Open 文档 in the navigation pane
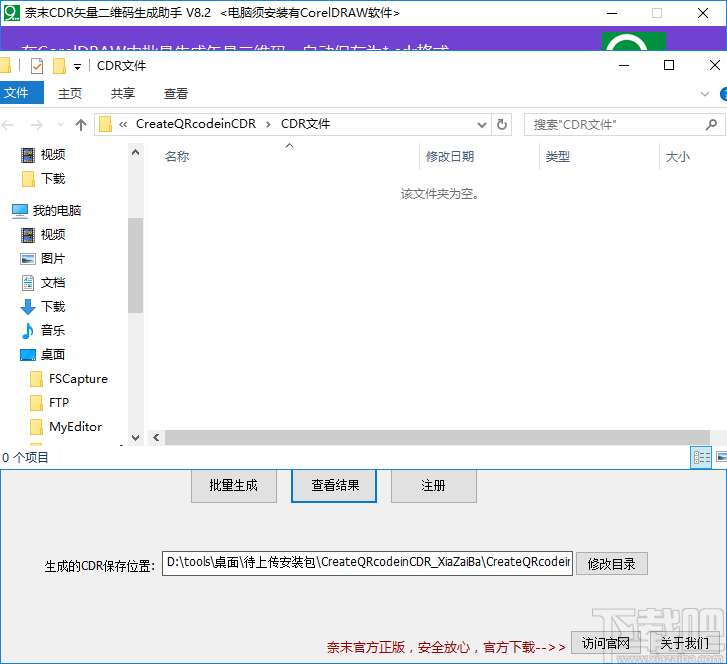This screenshot has height=664, width=727. 43,283
